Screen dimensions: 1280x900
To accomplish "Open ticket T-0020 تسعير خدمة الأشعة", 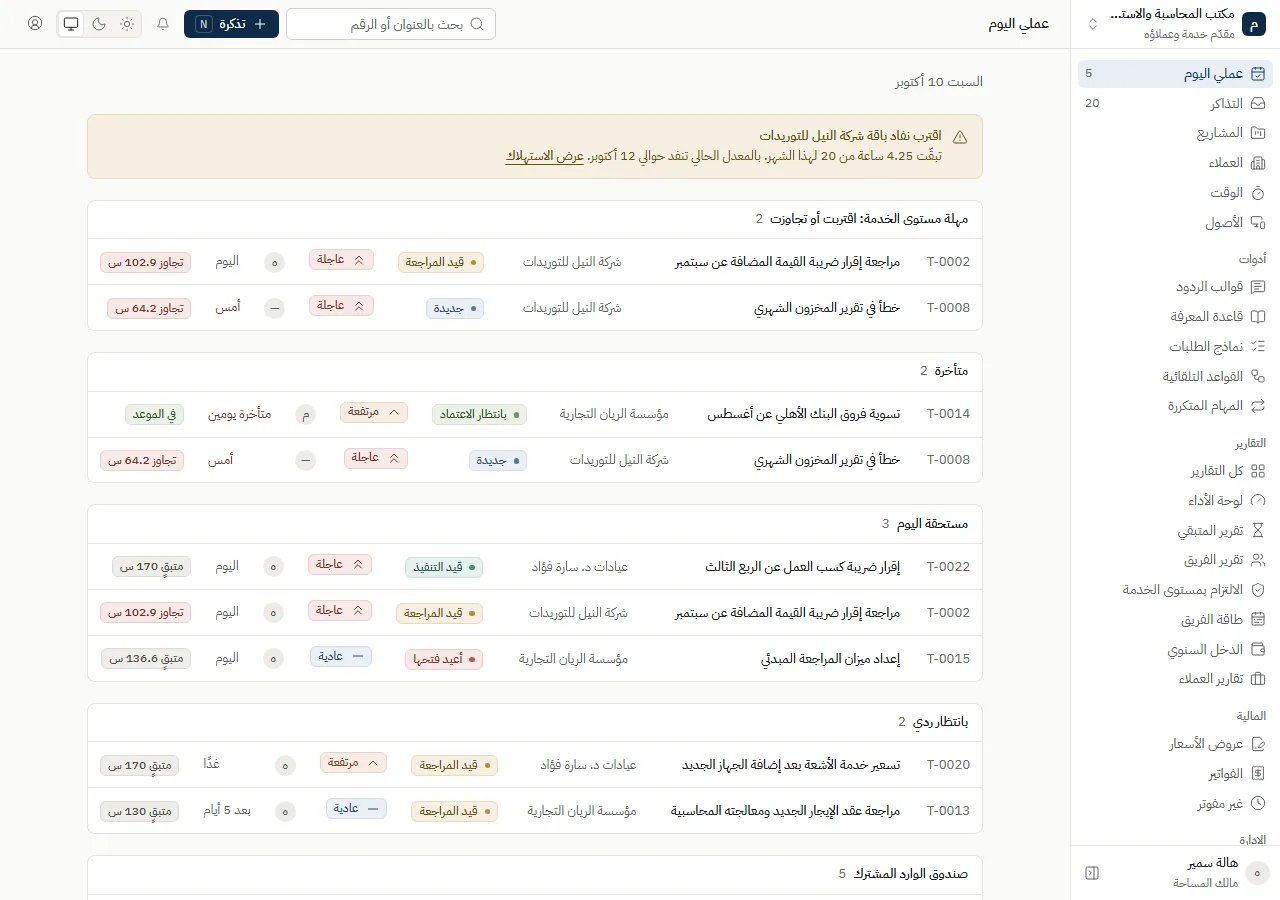I will tap(535, 765).
